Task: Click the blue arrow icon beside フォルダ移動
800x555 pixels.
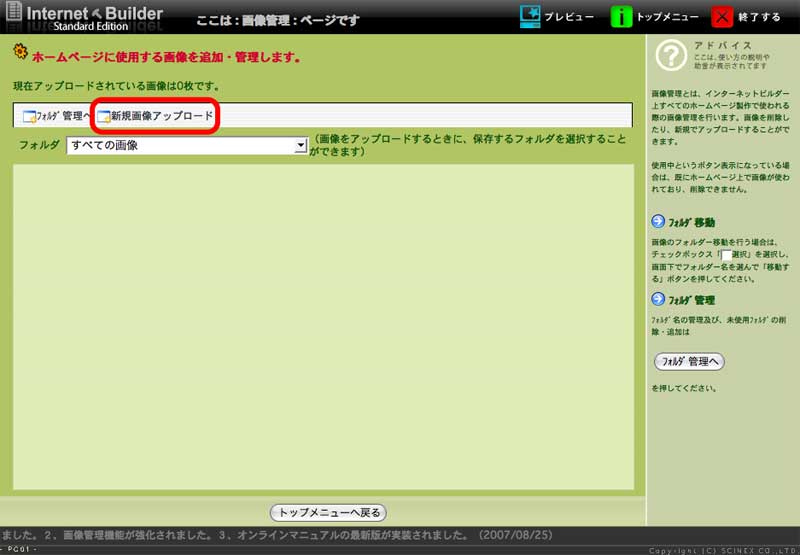Action: point(657,222)
